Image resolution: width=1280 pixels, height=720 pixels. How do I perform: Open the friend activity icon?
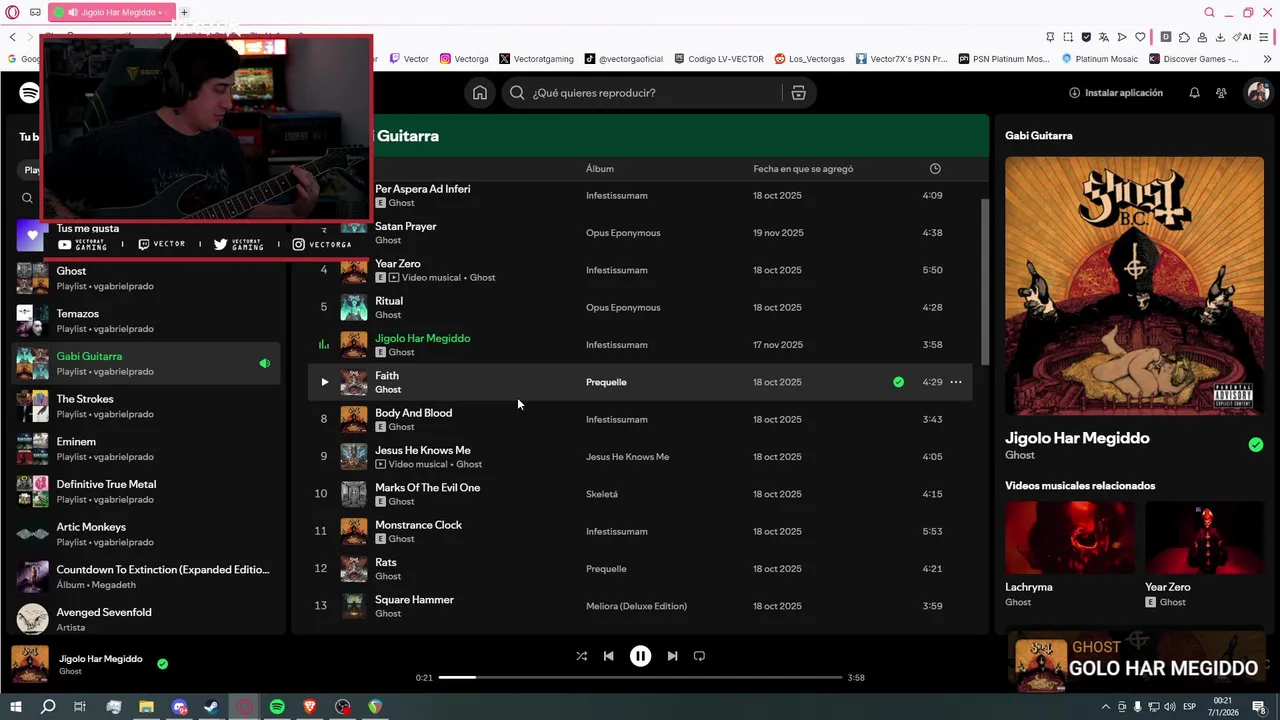coord(1221,93)
